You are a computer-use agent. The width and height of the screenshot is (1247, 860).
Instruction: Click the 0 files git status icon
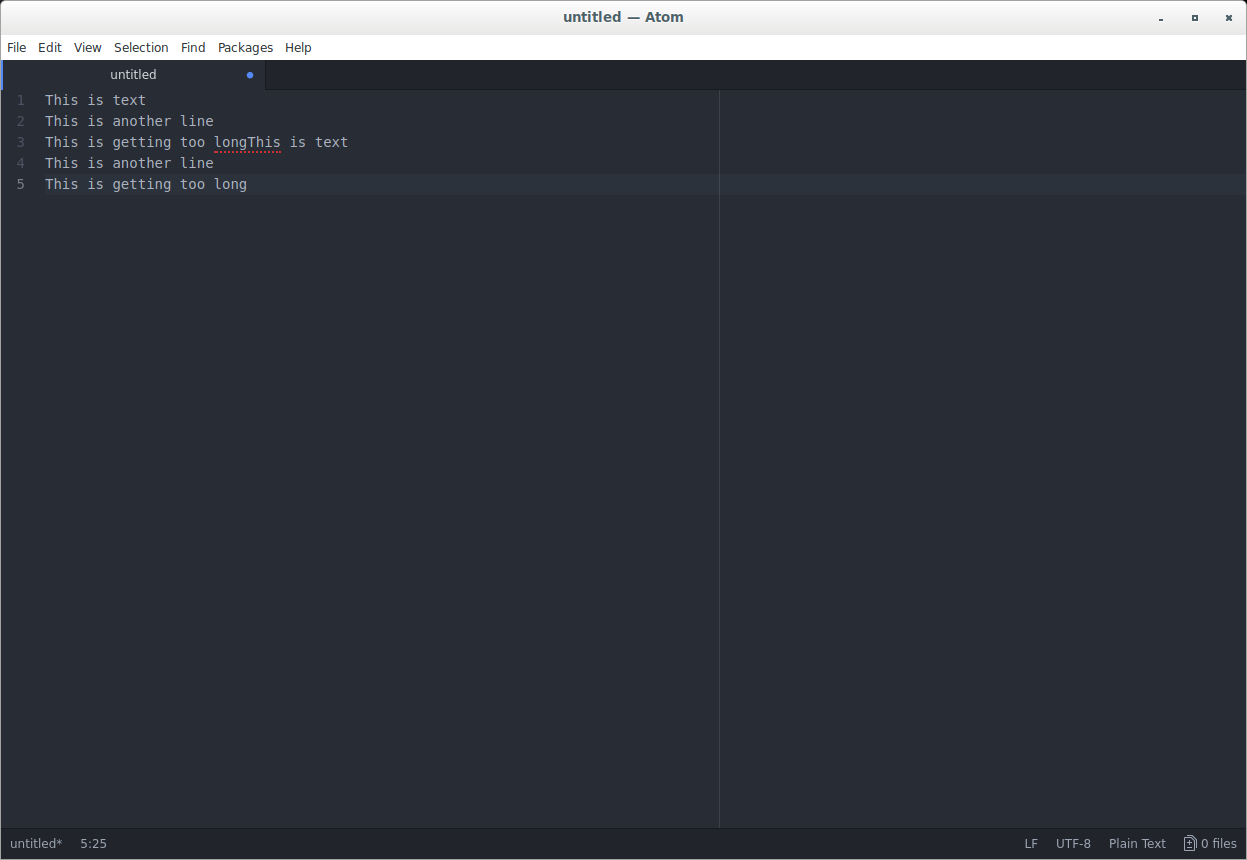click(1210, 843)
